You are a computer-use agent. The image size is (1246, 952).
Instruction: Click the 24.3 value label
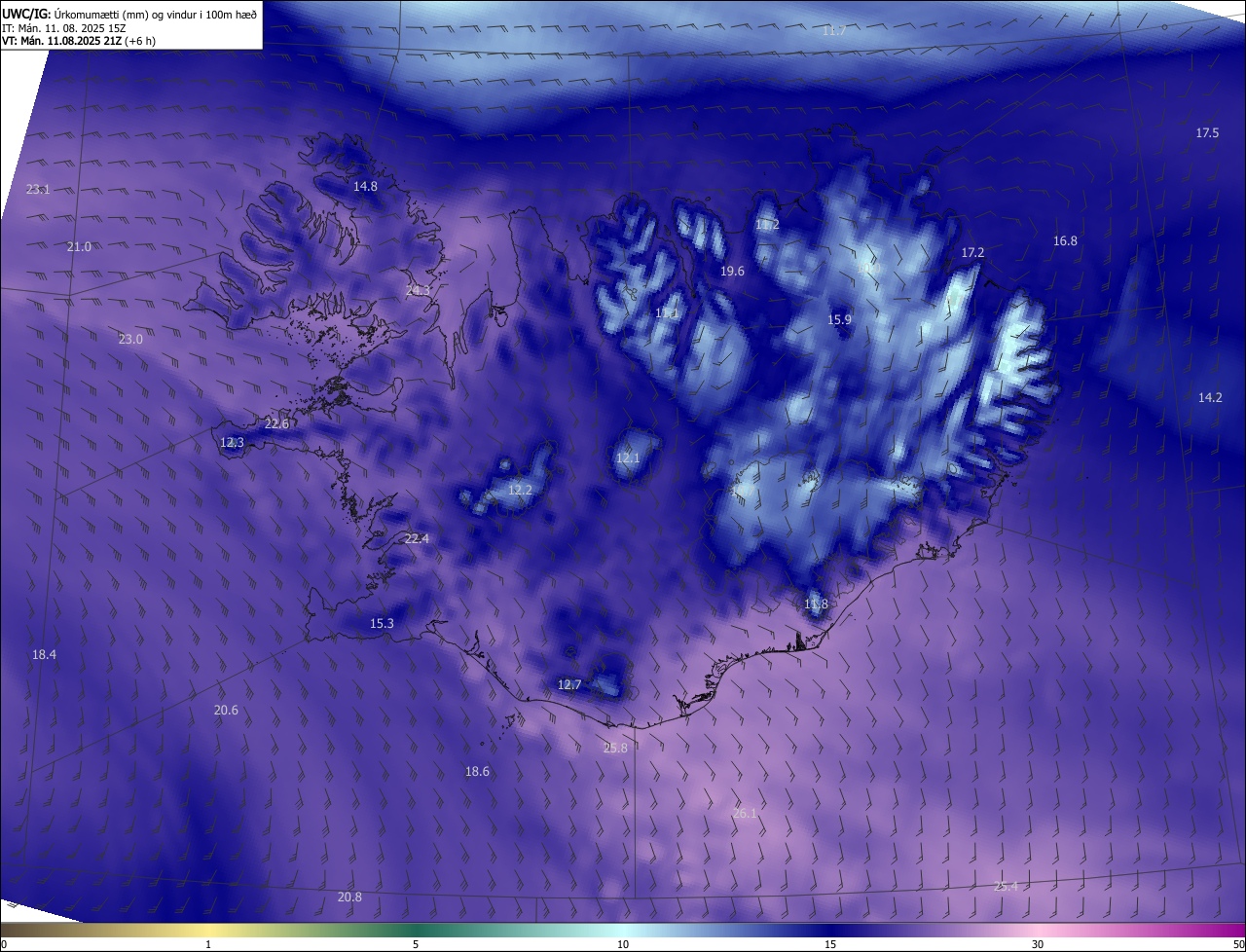[418, 290]
